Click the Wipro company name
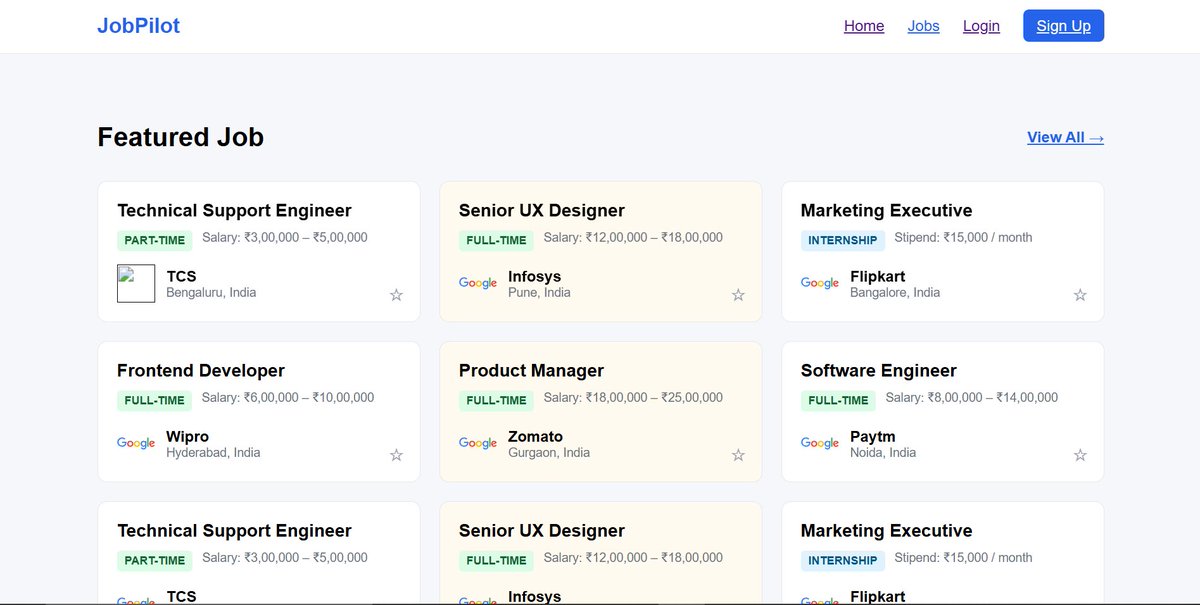This screenshot has width=1200, height=605. coord(187,436)
